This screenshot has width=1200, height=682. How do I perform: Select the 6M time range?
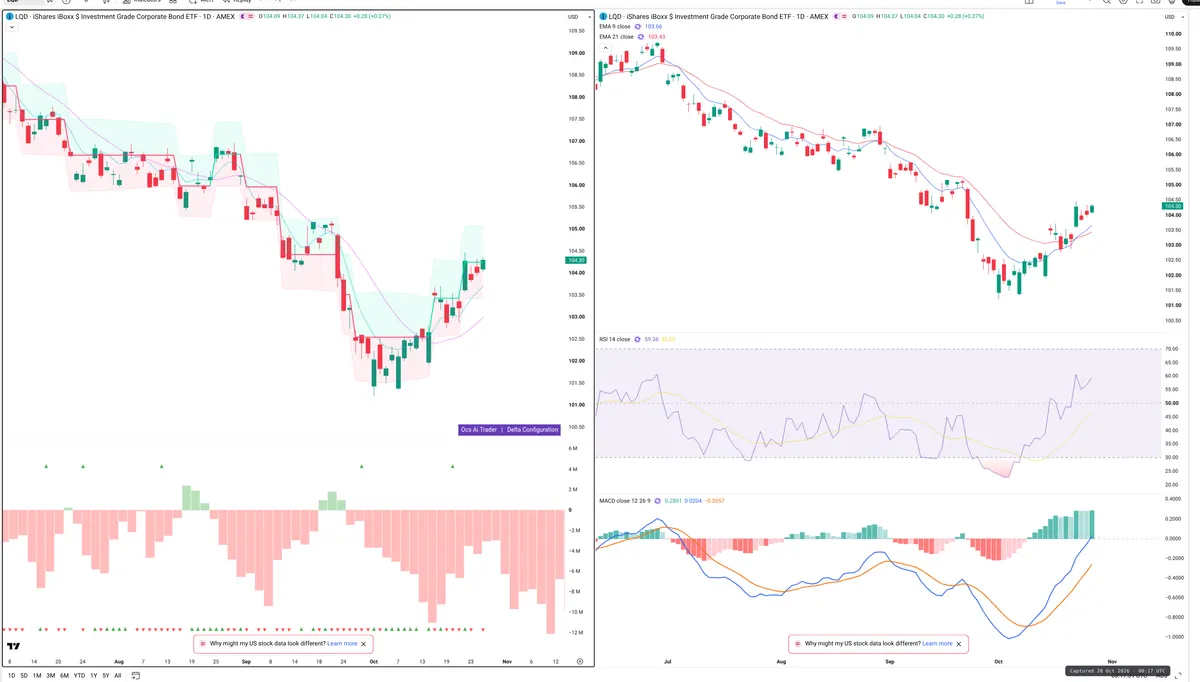pyautogui.click(x=65, y=676)
